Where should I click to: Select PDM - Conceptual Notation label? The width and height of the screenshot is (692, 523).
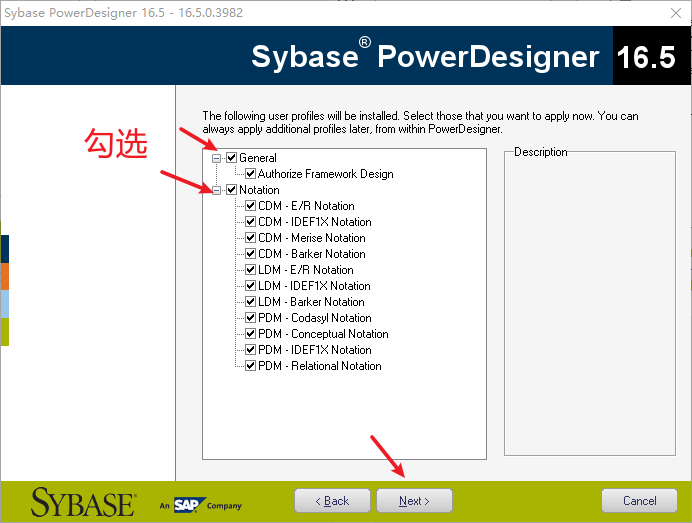click(323, 334)
